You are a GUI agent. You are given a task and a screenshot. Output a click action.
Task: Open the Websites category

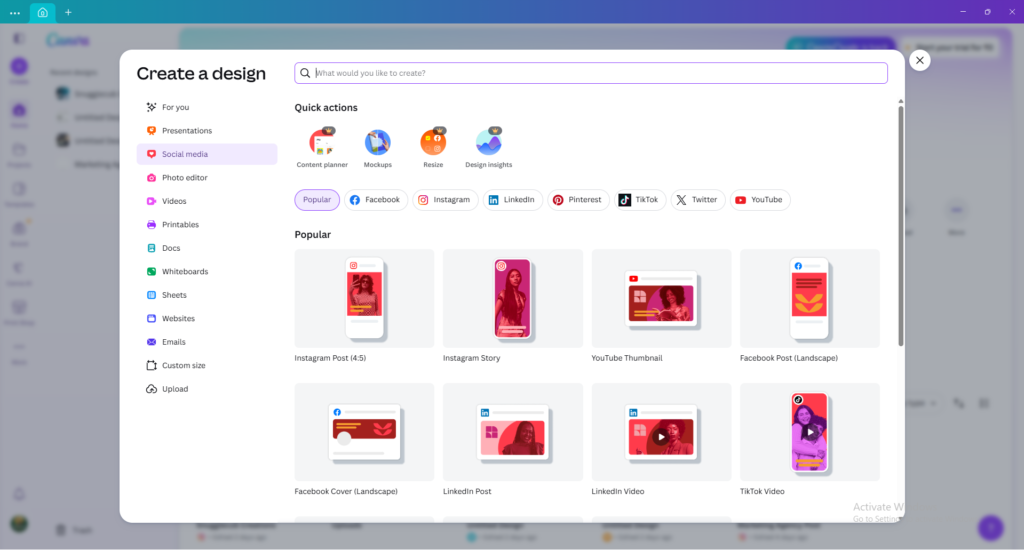click(207, 319)
